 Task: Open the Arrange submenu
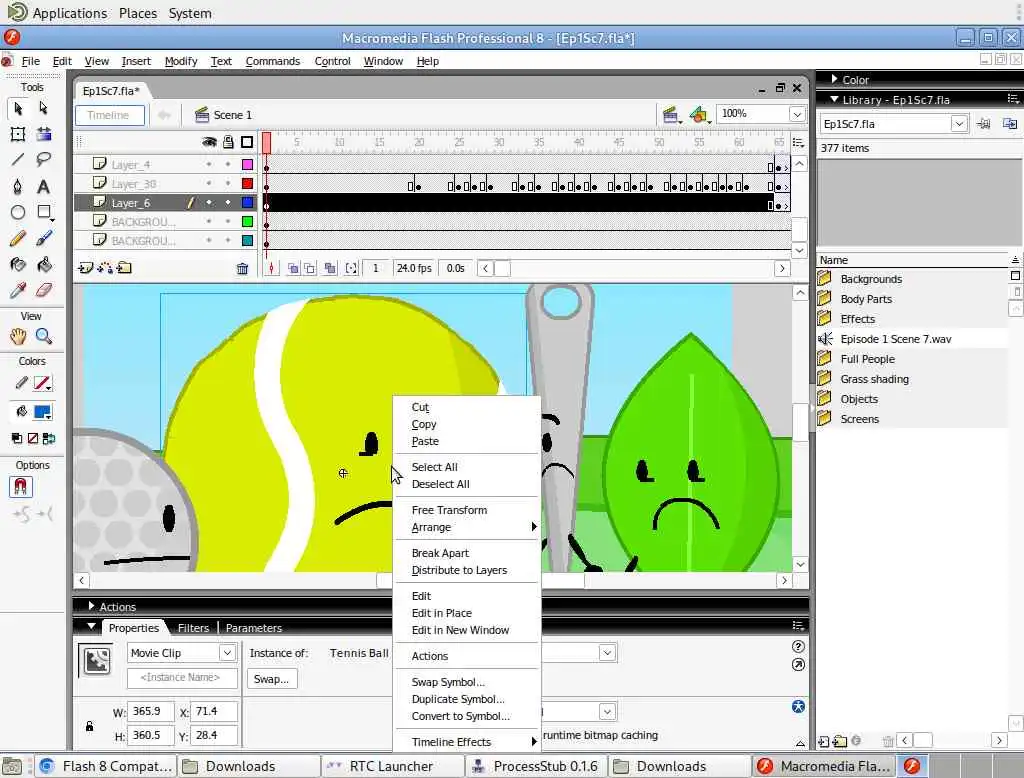click(468, 527)
